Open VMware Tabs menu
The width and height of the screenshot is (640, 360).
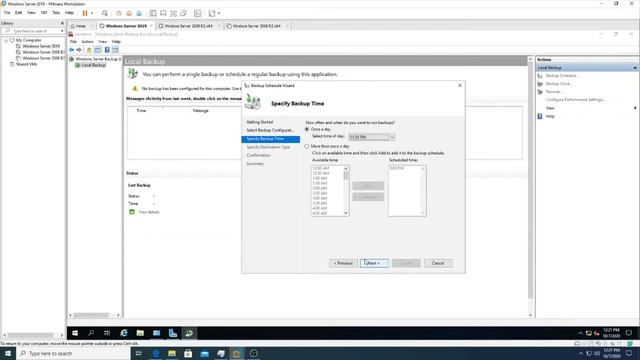pos(56,13)
